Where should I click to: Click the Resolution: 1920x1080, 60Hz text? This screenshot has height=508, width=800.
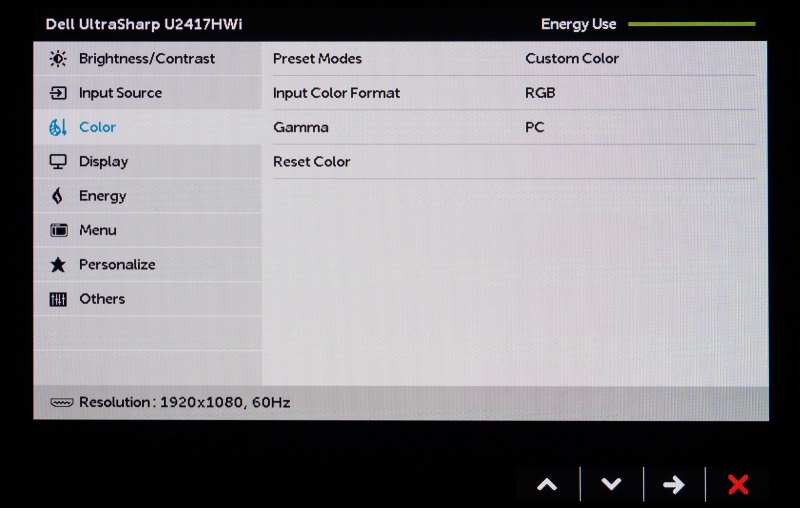tap(185, 402)
